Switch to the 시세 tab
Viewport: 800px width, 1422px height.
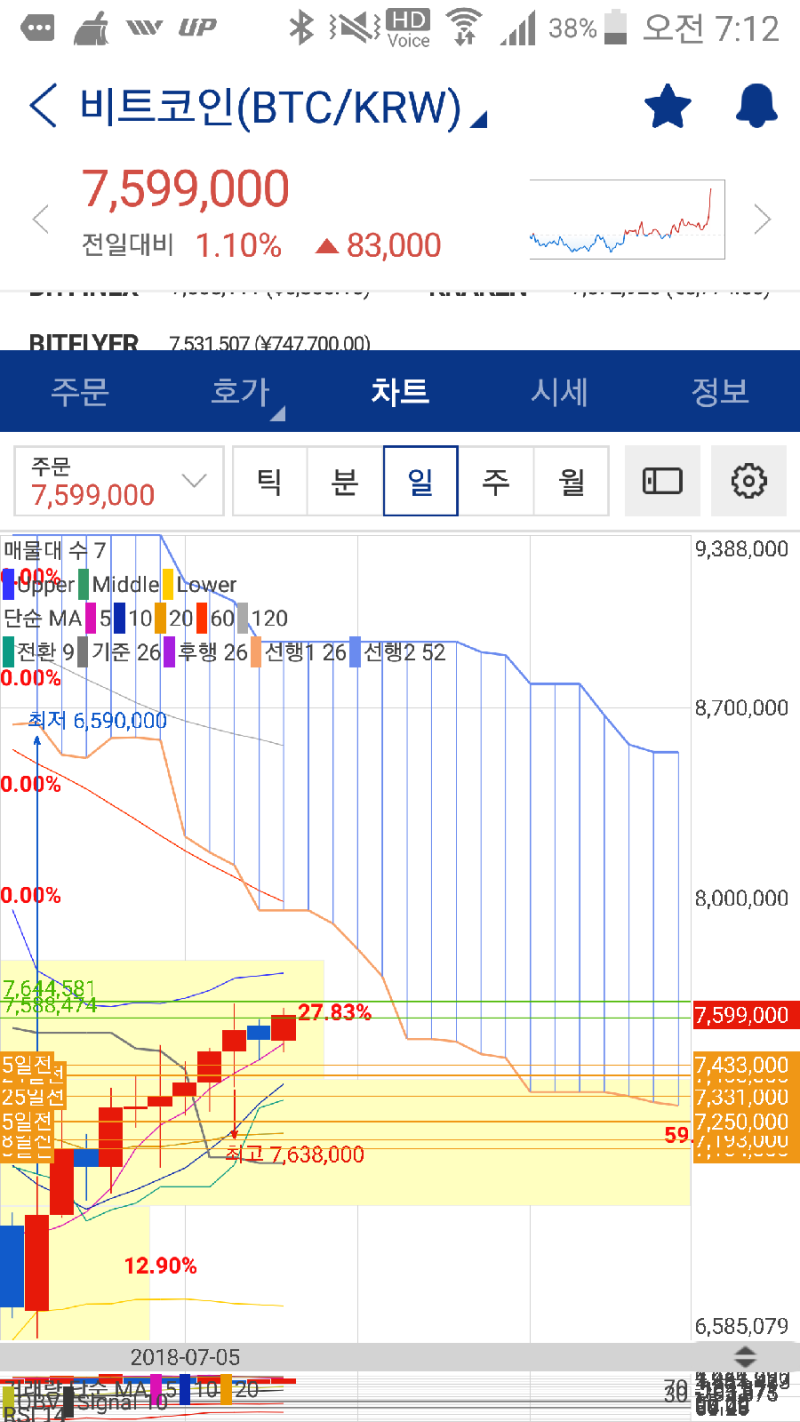click(x=558, y=391)
